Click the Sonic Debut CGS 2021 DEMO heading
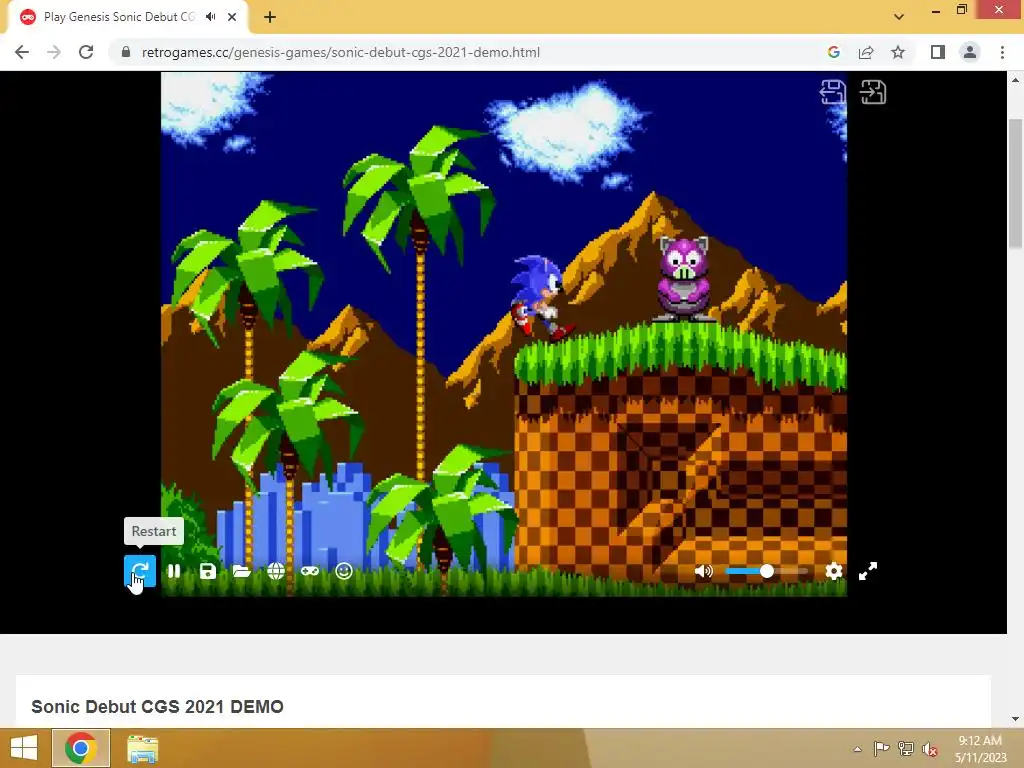Screen dimensions: 1024x768 pyautogui.click(x=157, y=707)
